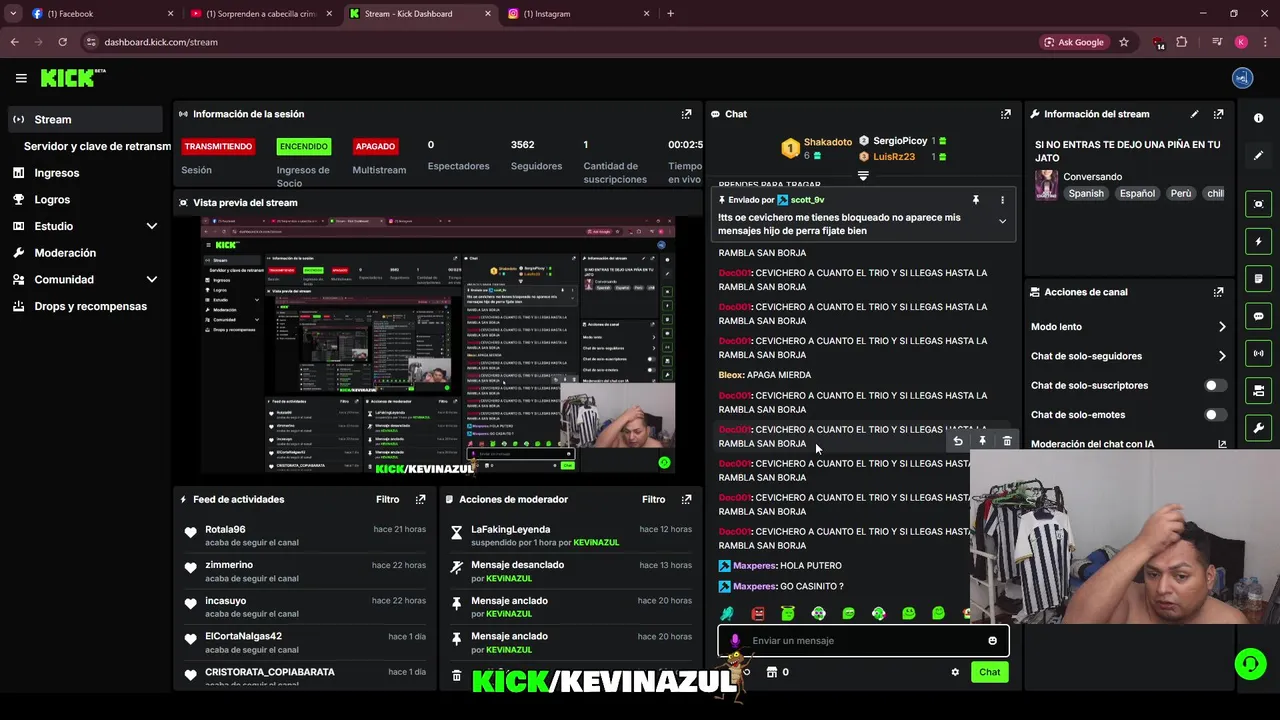
Task: Open Modo lento options arrow
Action: click(1221, 327)
